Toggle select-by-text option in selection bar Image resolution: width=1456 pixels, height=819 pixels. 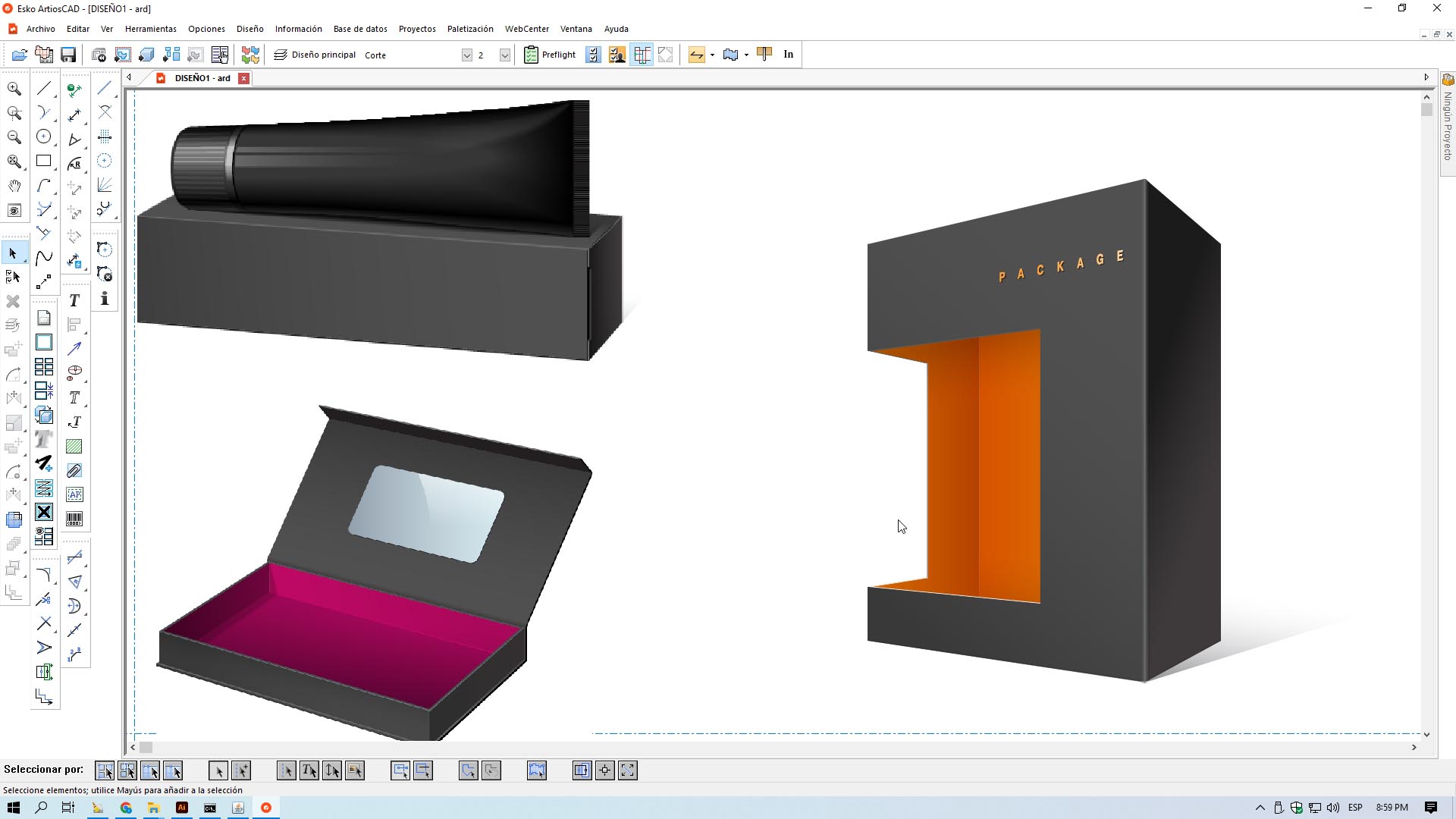point(309,771)
